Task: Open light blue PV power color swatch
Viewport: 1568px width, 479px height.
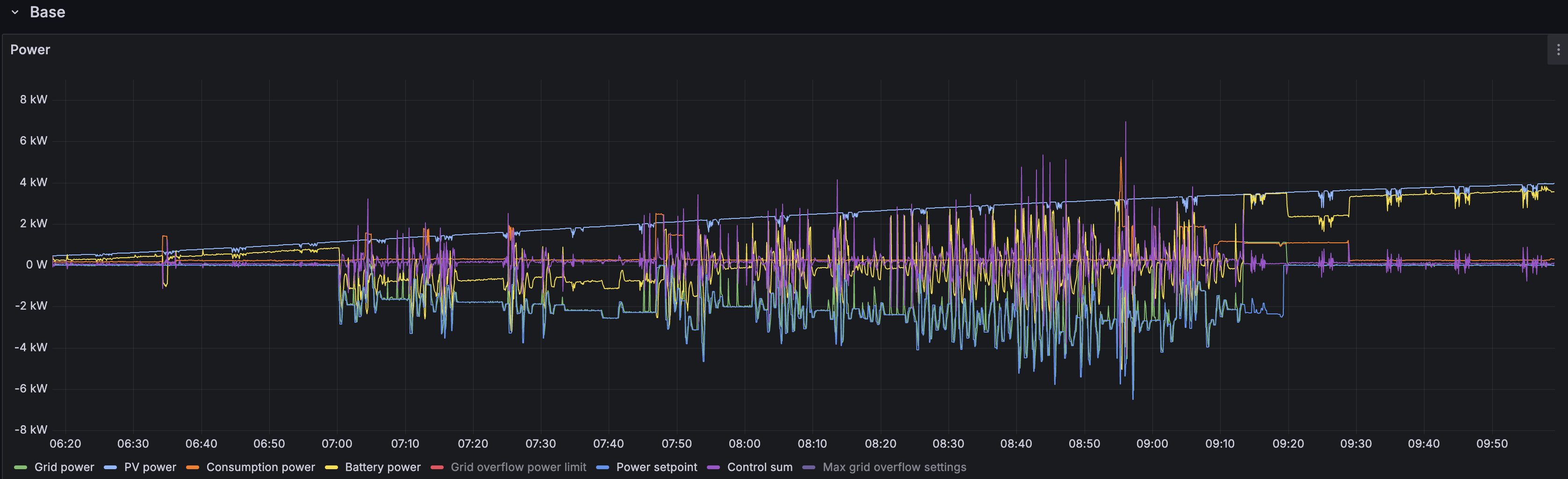Action: pyautogui.click(x=110, y=467)
